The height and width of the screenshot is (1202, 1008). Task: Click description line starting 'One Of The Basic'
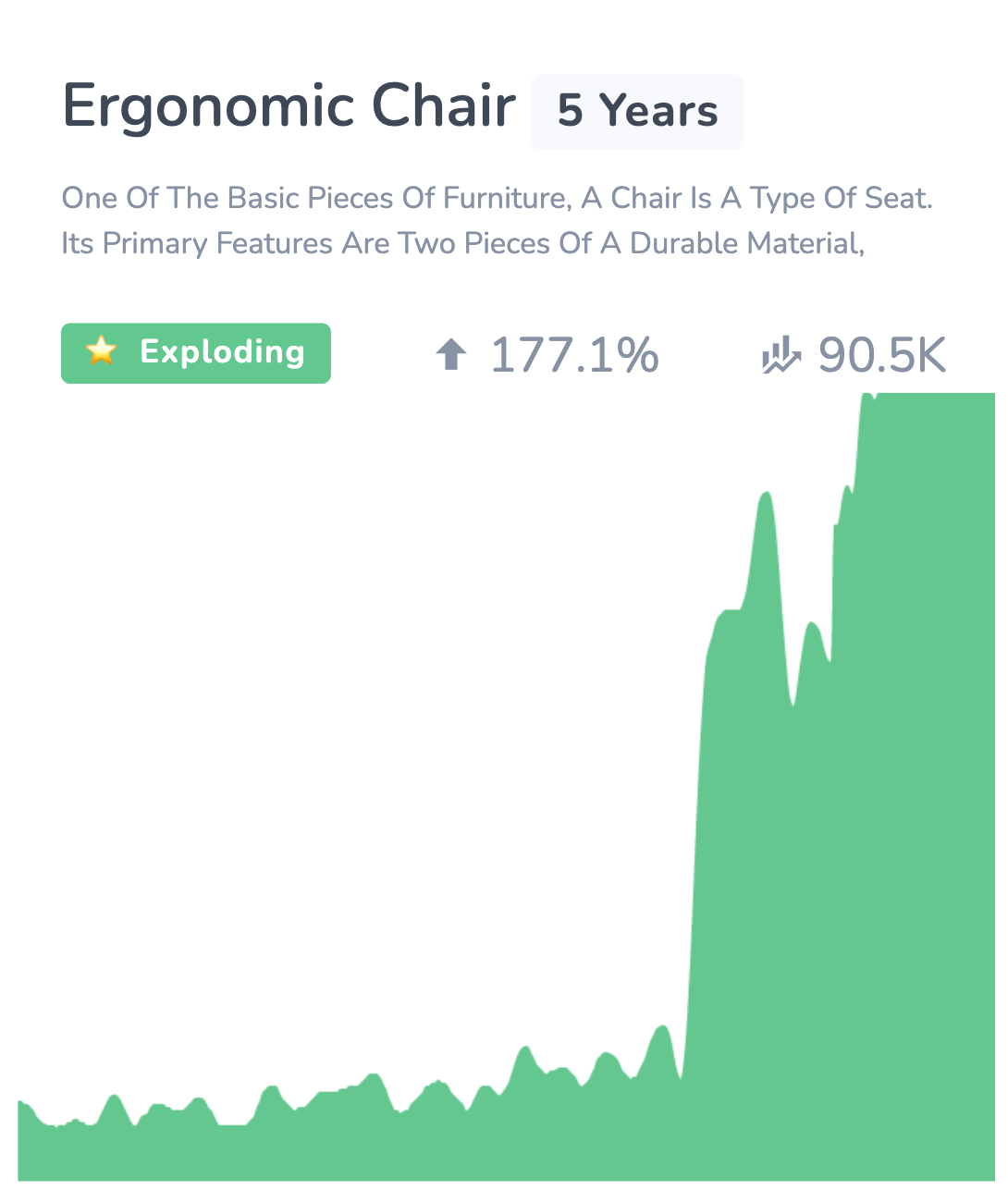498,198
